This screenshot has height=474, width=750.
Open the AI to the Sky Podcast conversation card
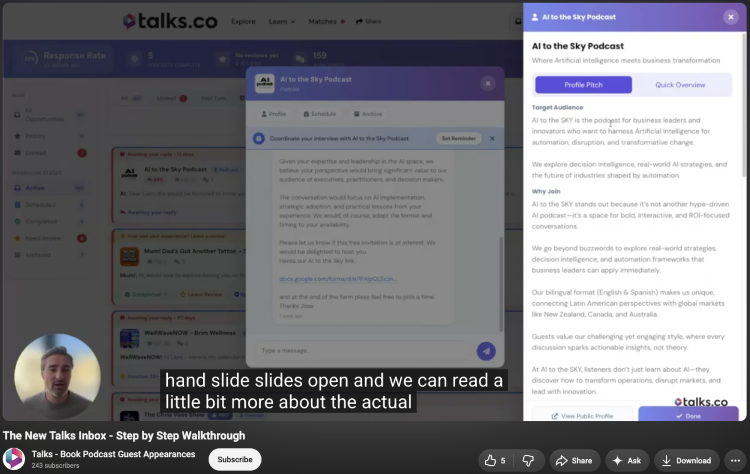tap(179, 185)
